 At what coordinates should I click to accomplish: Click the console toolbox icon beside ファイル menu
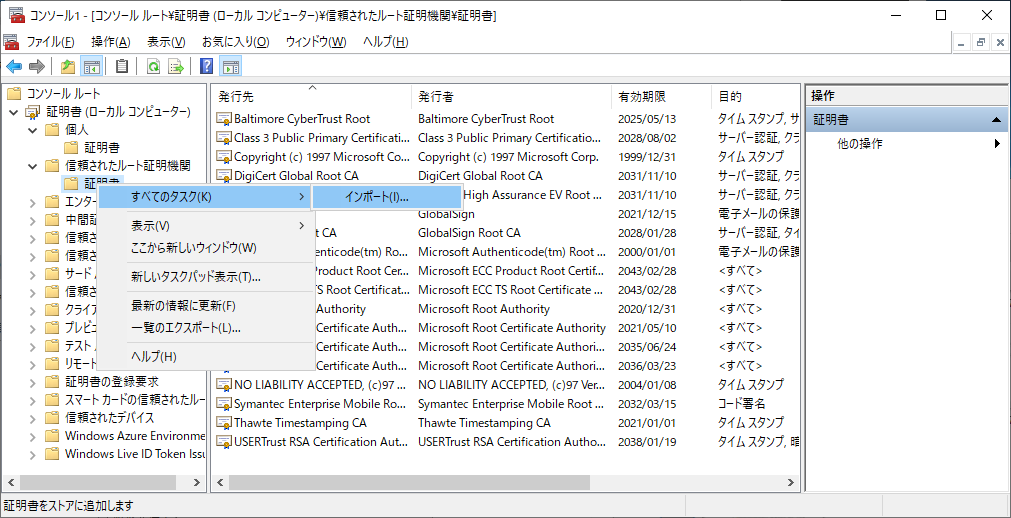tap(11, 43)
